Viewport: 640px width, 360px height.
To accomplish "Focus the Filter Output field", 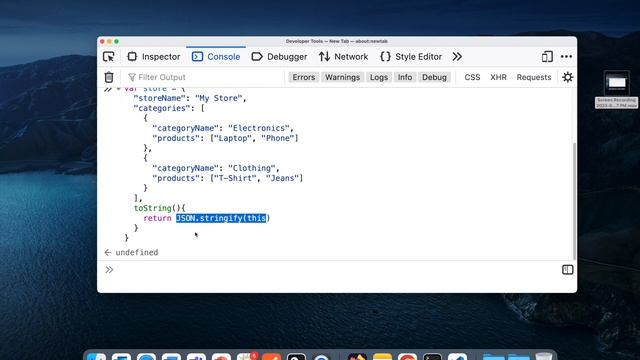I will tap(204, 77).
